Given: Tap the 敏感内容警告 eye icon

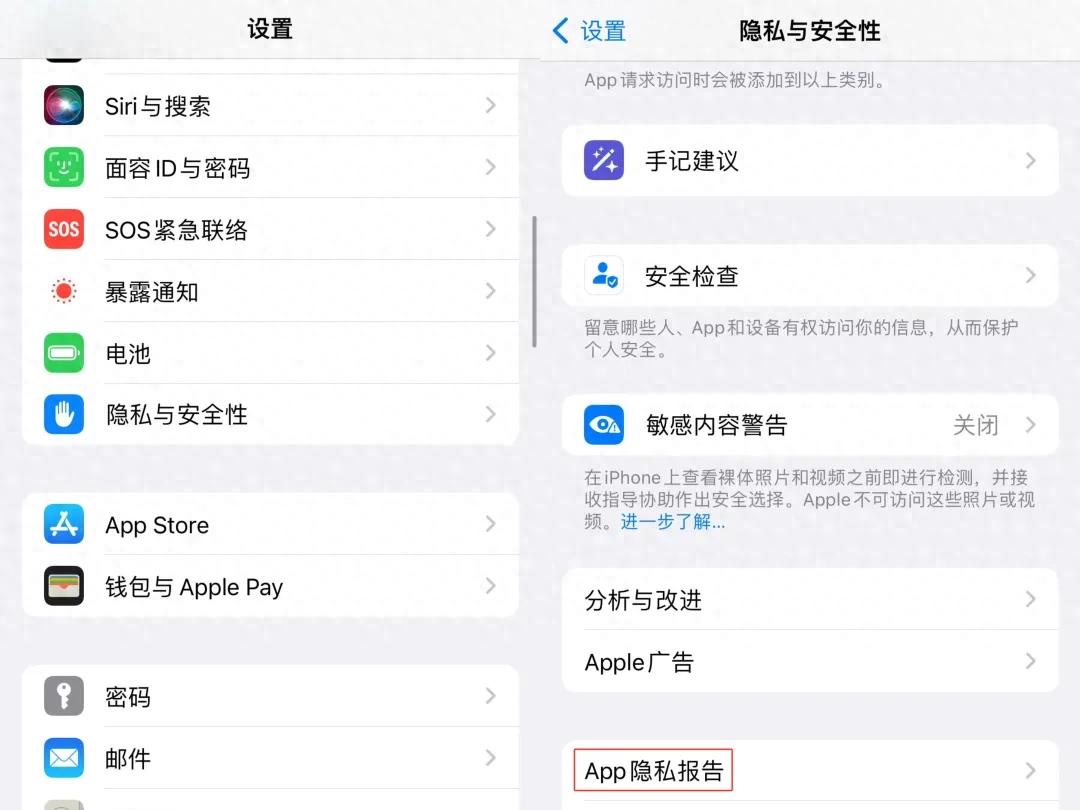Looking at the screenshot, I should 604,425.
